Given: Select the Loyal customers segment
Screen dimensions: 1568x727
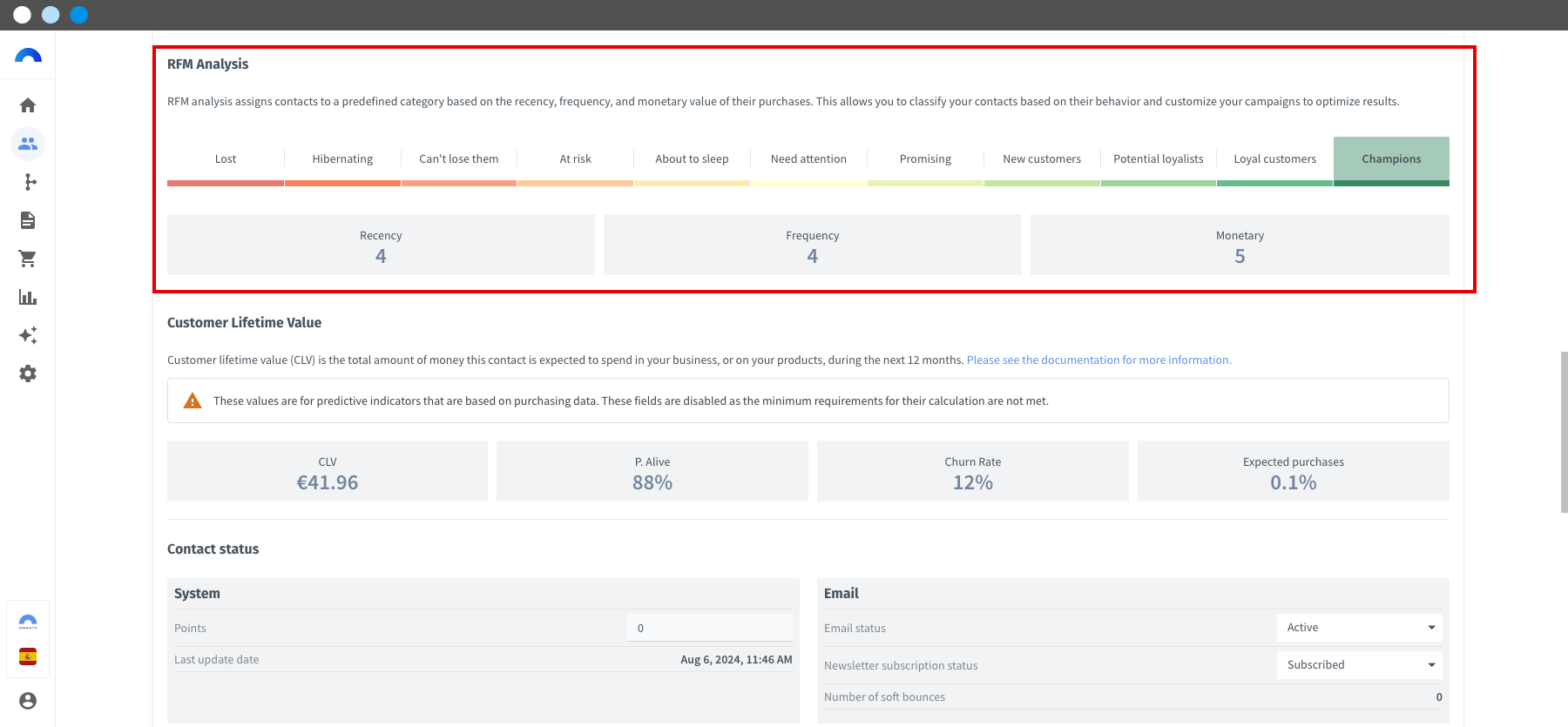Looking at the screenshot, I should click(1274, 159).
